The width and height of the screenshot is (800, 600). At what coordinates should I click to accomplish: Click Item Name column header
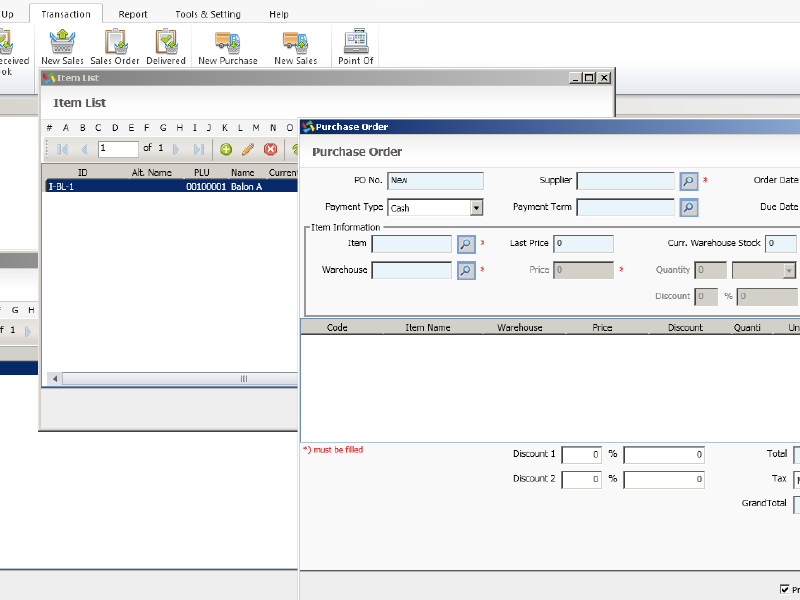(x=428, y=328)
